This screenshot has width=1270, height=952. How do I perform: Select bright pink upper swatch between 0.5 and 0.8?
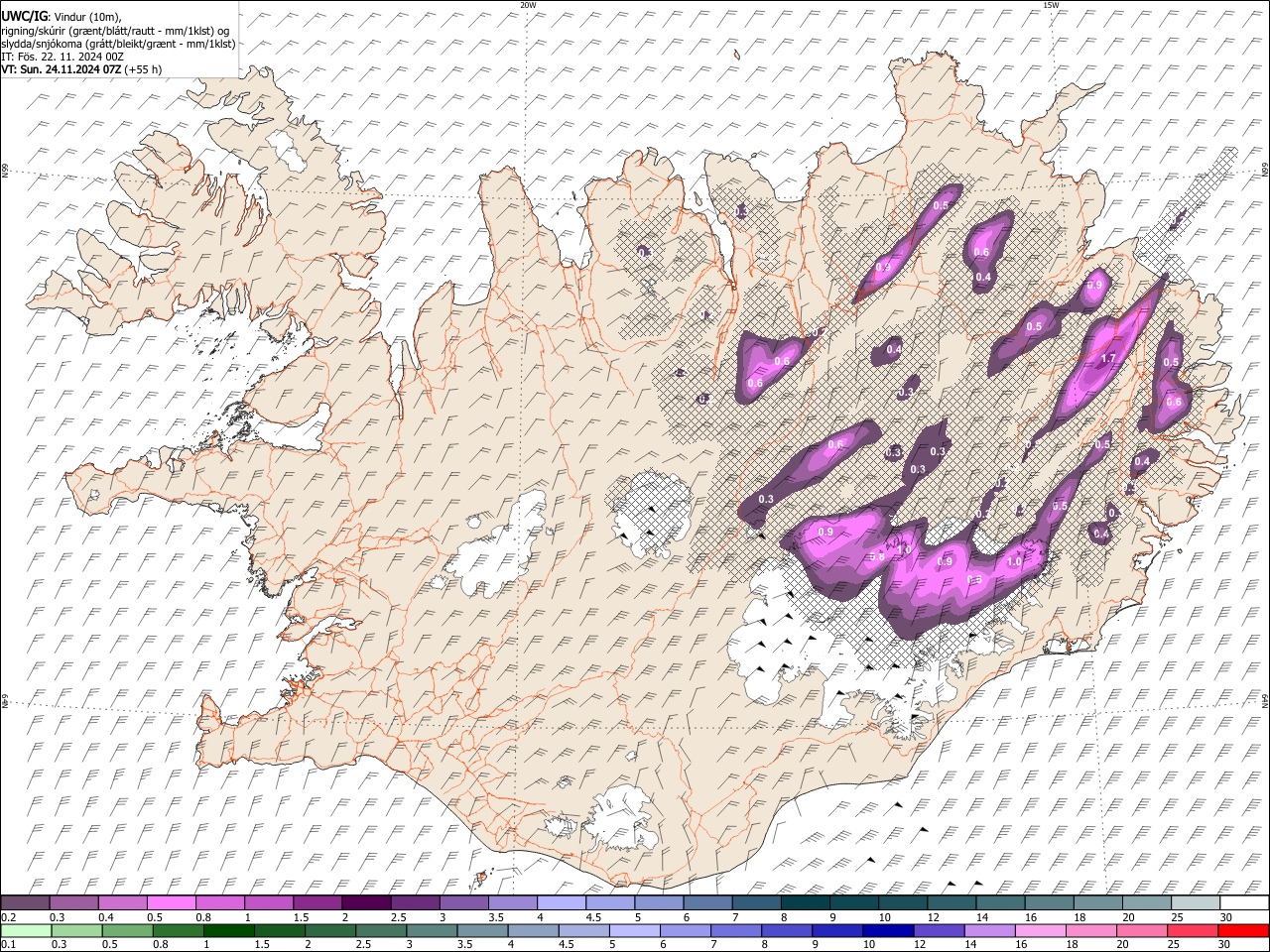[172, 902]
